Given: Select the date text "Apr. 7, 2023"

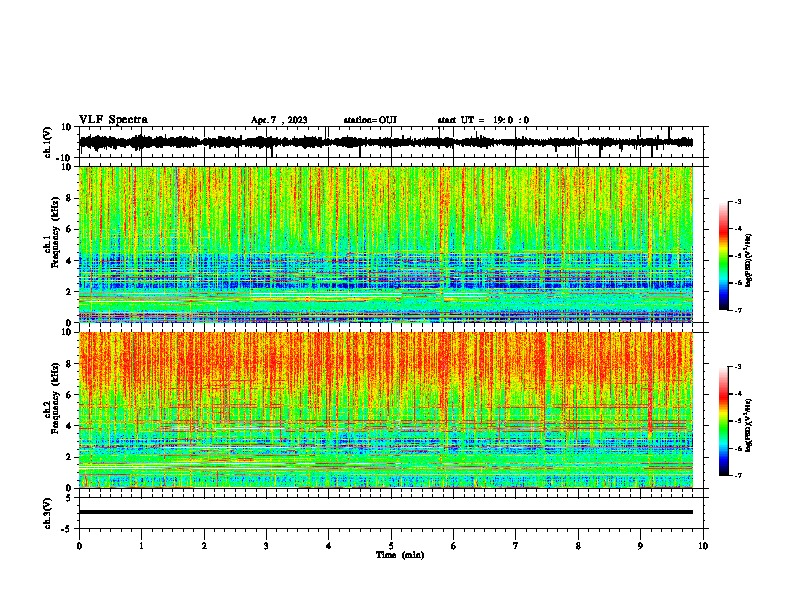Looking at the screenshot, I should 279,120.
